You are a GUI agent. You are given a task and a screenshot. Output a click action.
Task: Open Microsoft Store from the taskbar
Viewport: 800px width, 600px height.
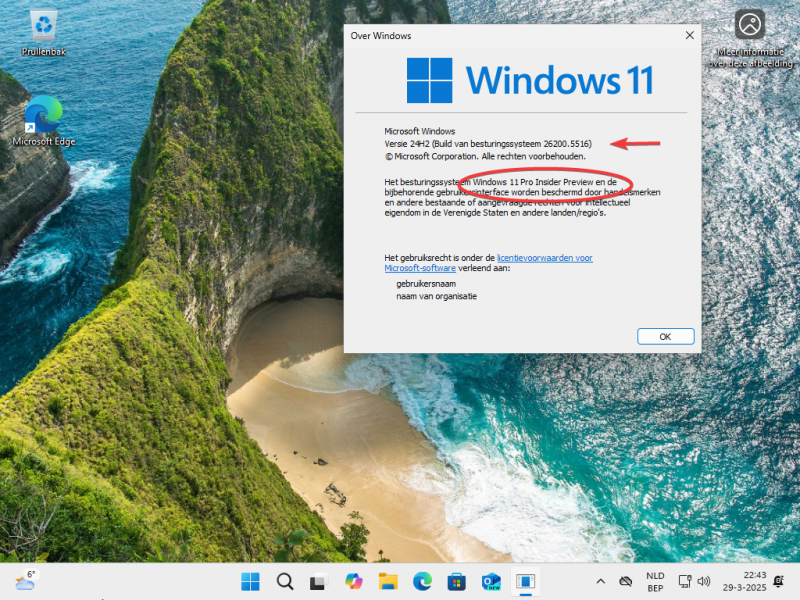point(457,581)
